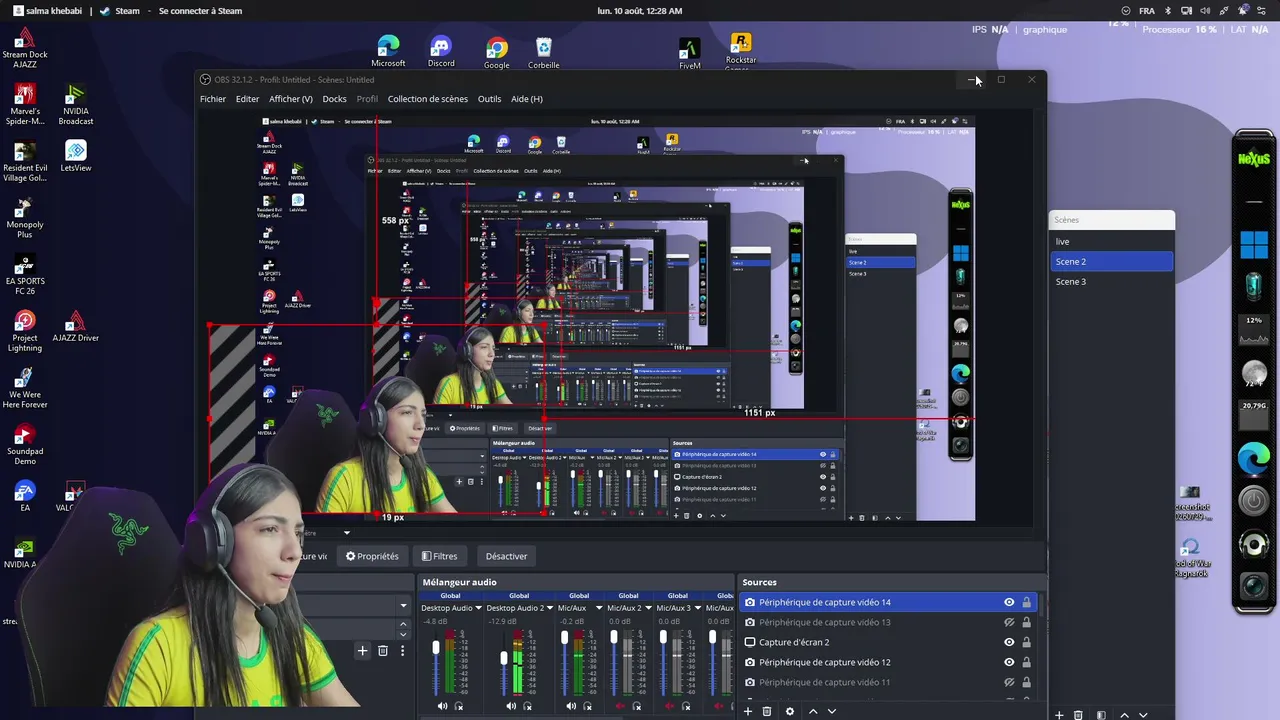Open source properties gear in the Sources toolbar

(790, 711)
